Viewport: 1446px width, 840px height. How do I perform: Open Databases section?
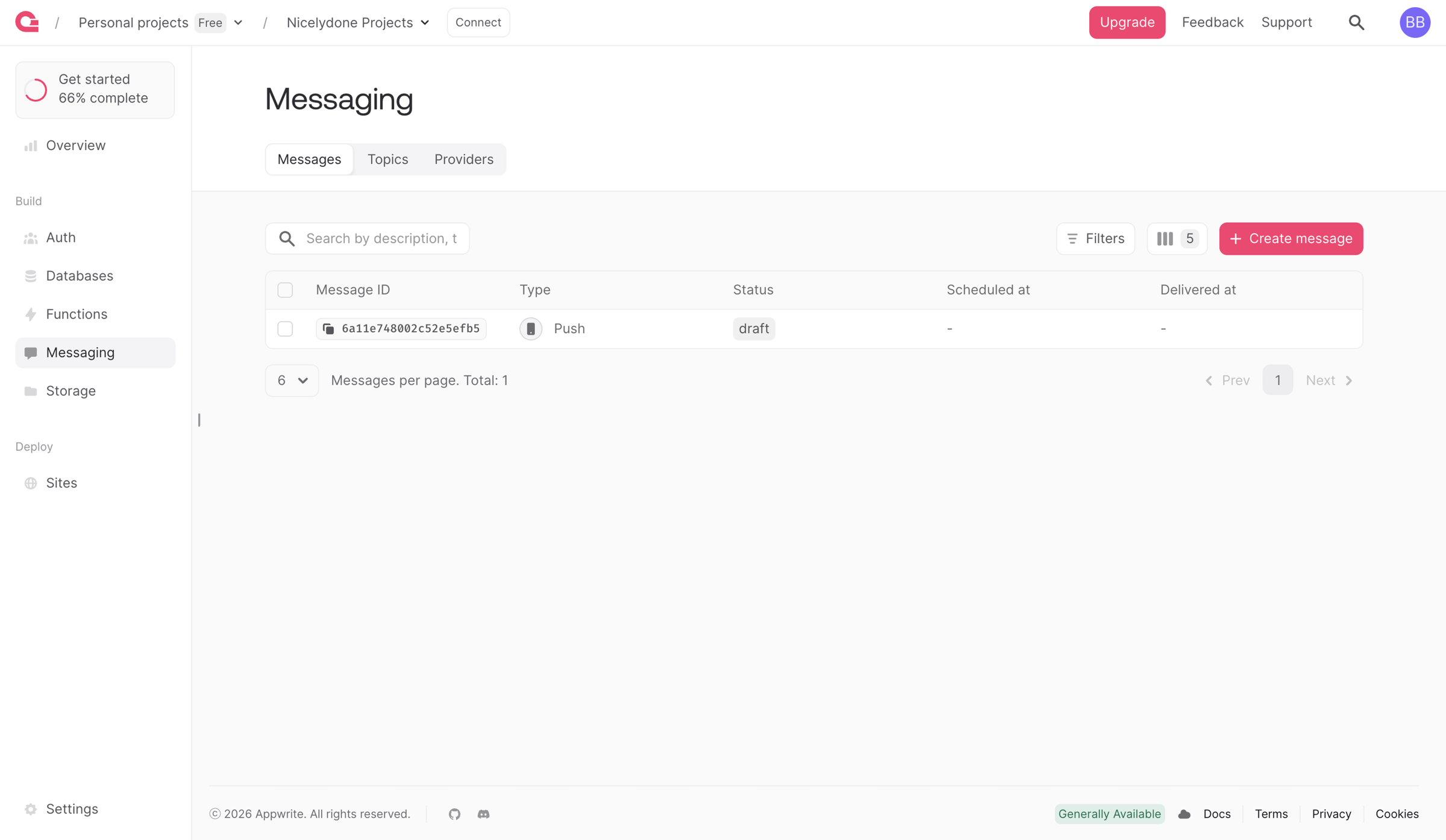(x=95, y=276)
